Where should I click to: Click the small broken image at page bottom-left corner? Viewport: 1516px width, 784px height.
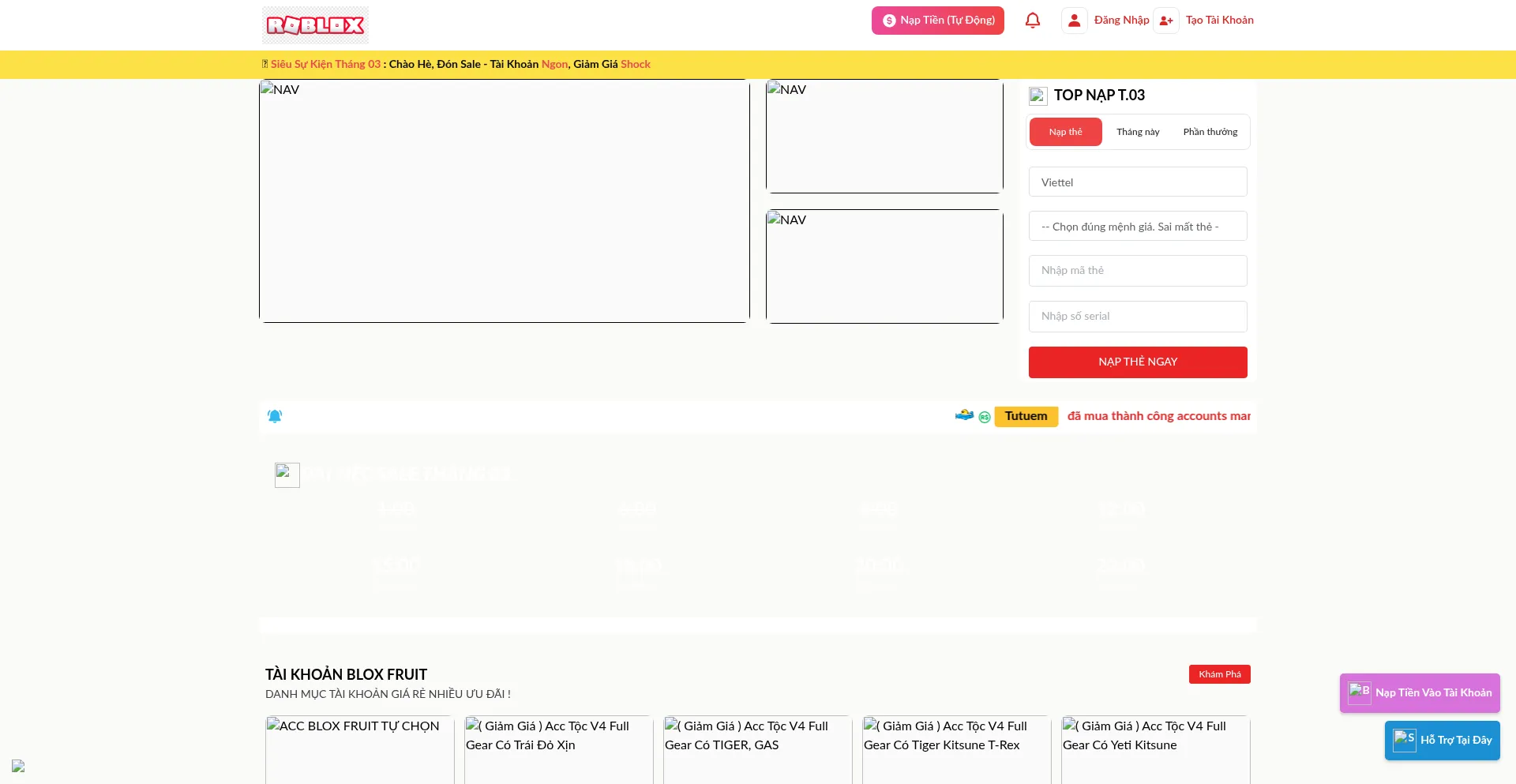pyautogui.click(x=18, y=766)
